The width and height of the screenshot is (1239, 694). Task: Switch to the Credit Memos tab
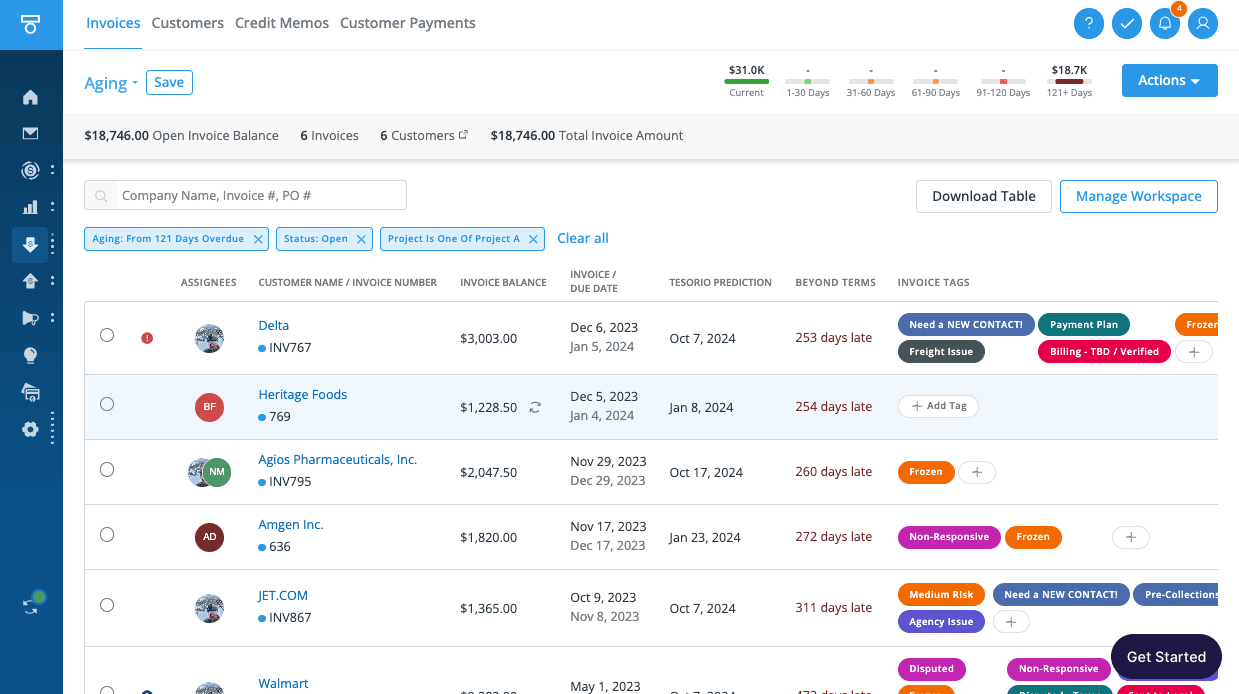(x=282, y=23)
